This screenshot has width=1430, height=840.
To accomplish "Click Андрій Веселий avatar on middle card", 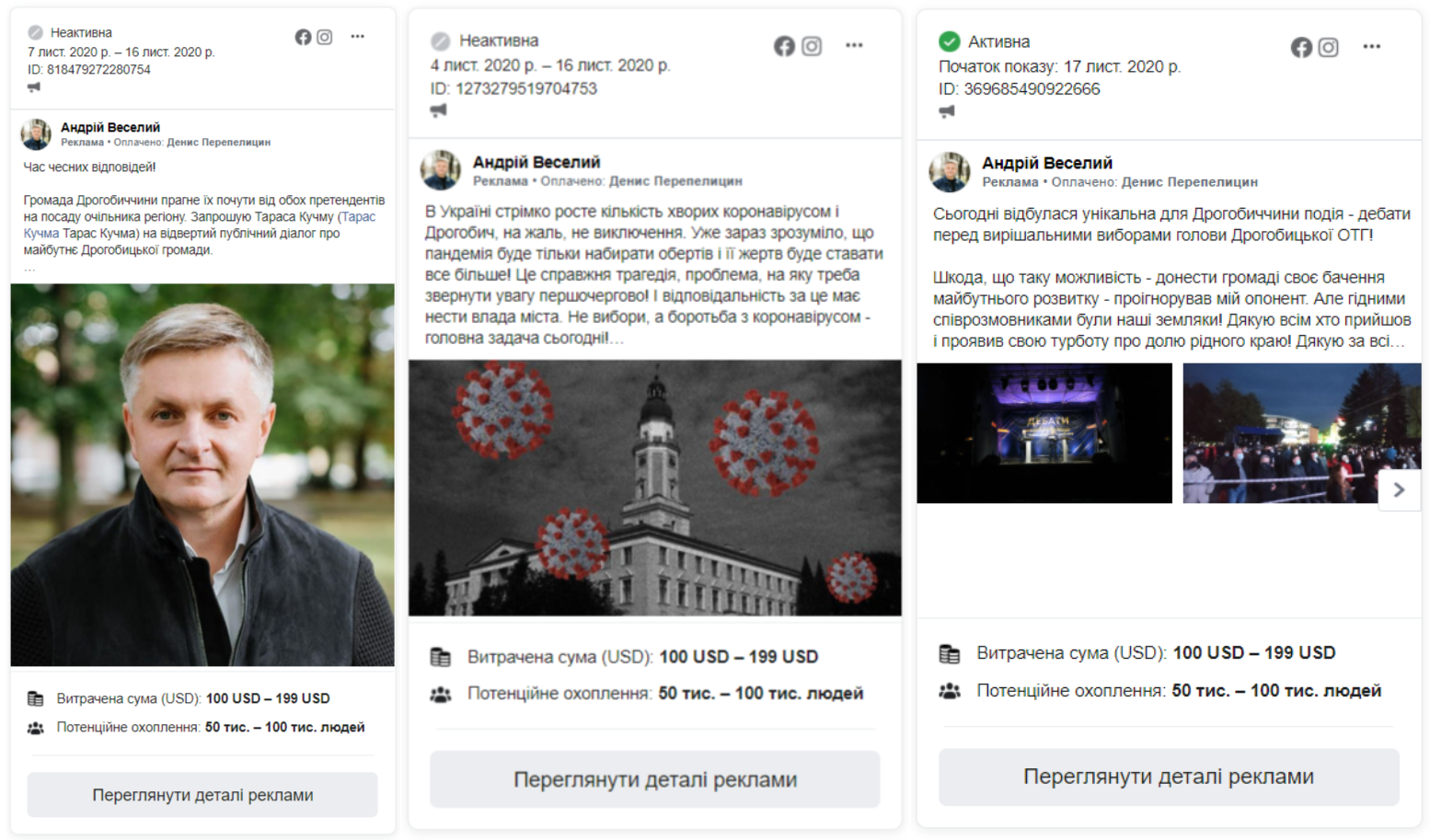I will pyautogui.click(x=441, y=170).
